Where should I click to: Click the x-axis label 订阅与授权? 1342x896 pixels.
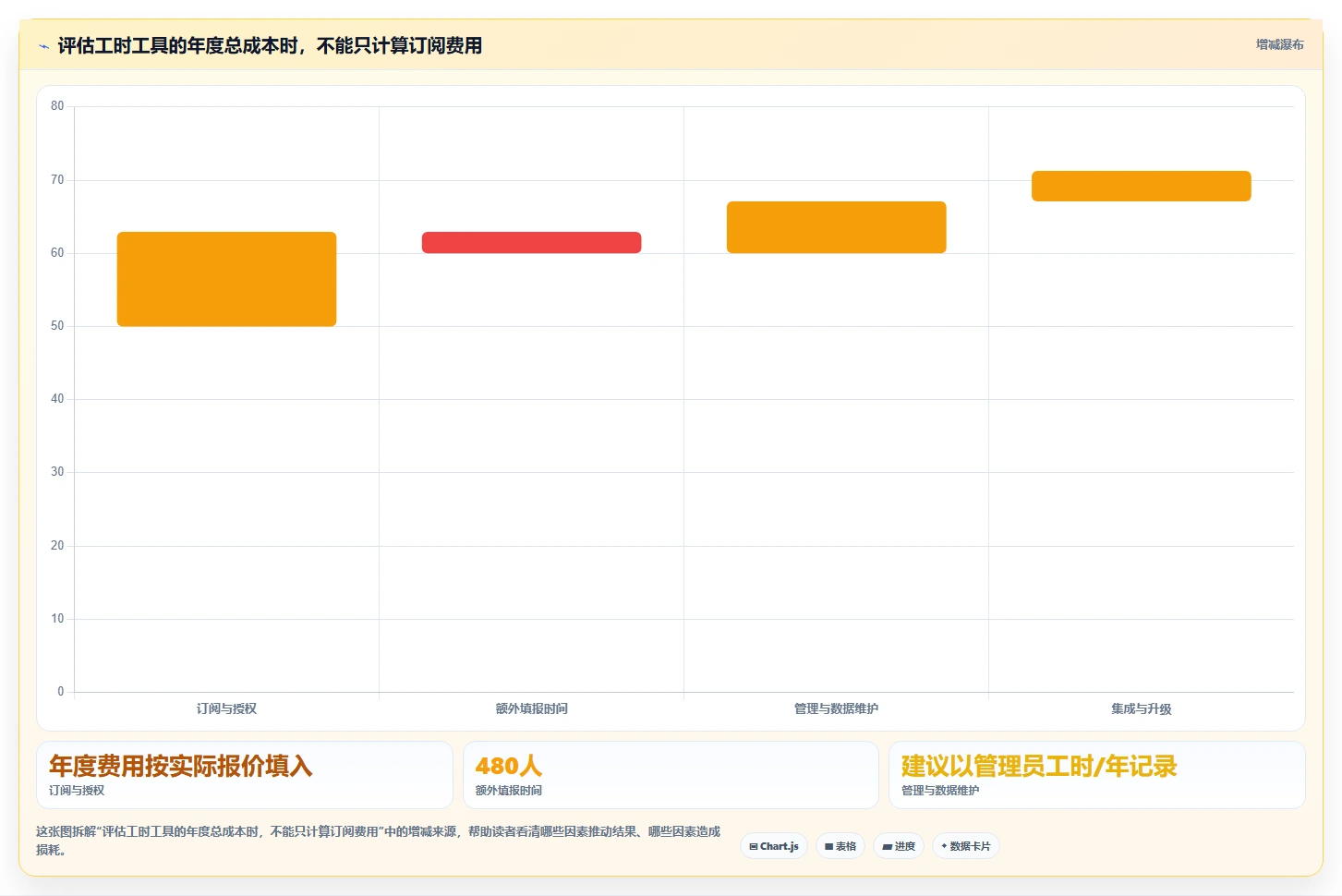(226, 708)
